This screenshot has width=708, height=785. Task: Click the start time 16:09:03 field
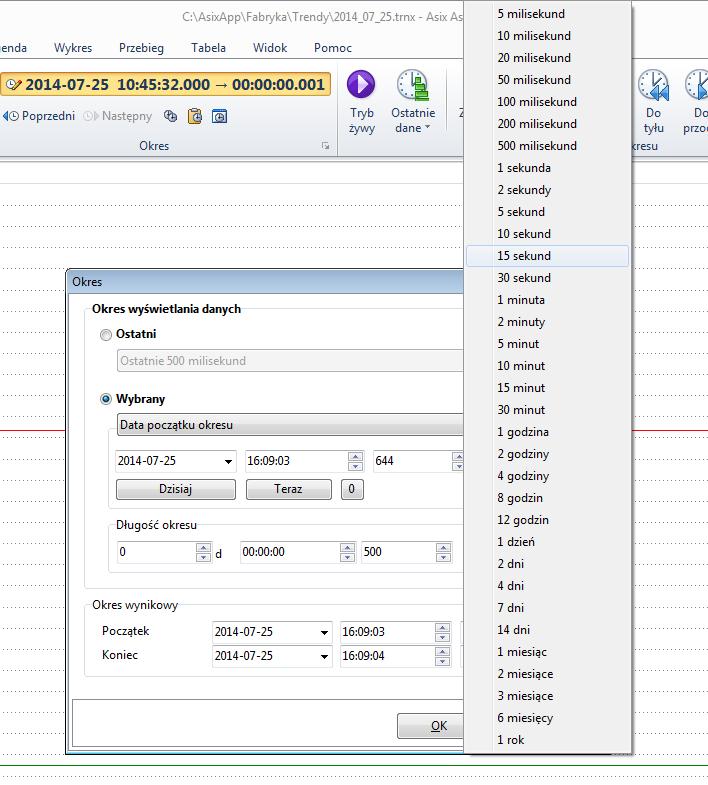tap(296, 461)
